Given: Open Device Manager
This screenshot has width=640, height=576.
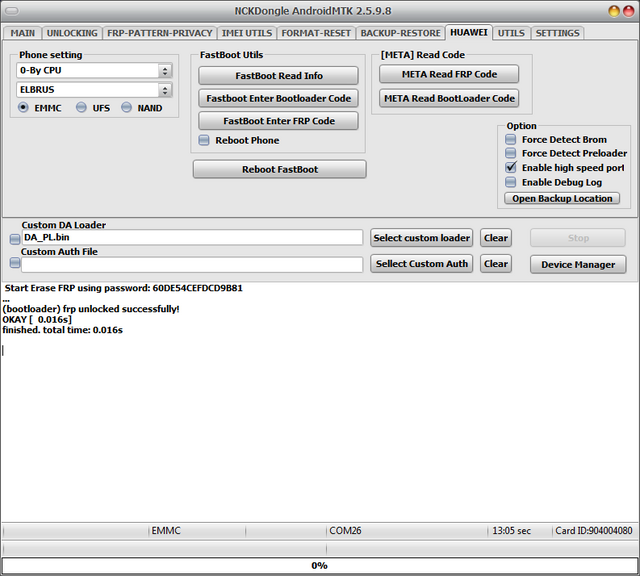Looking at the screenshot, I should (x=578, y=265).
